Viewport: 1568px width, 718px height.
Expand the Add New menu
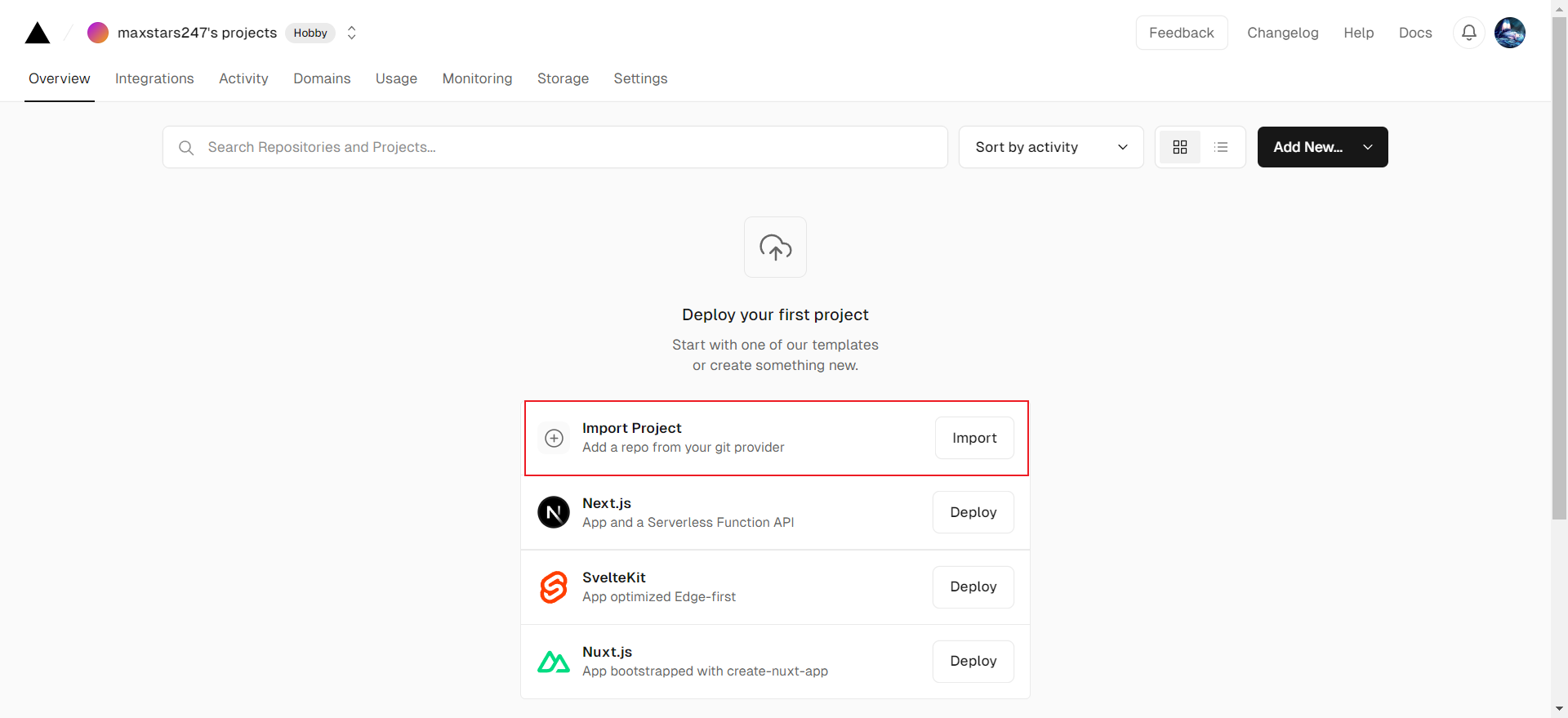(1321, 147)
